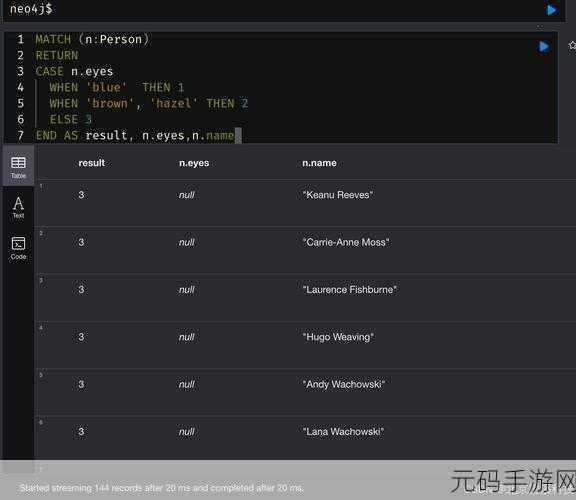The height and width of the screenshot is (500, 576).
Task: Click null eyes value in Andy Wachowski row
Action: point(187,385)
